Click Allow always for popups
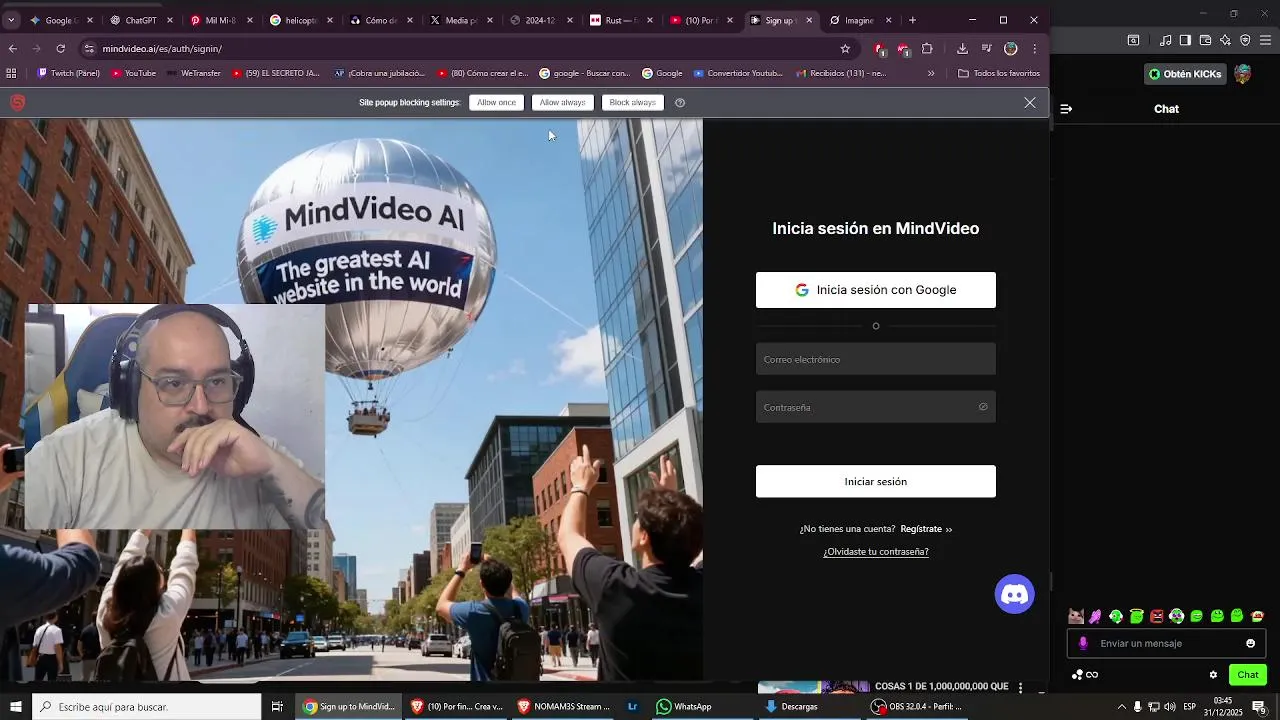This screenshot has width=1280, height=720. coord(563,103)
